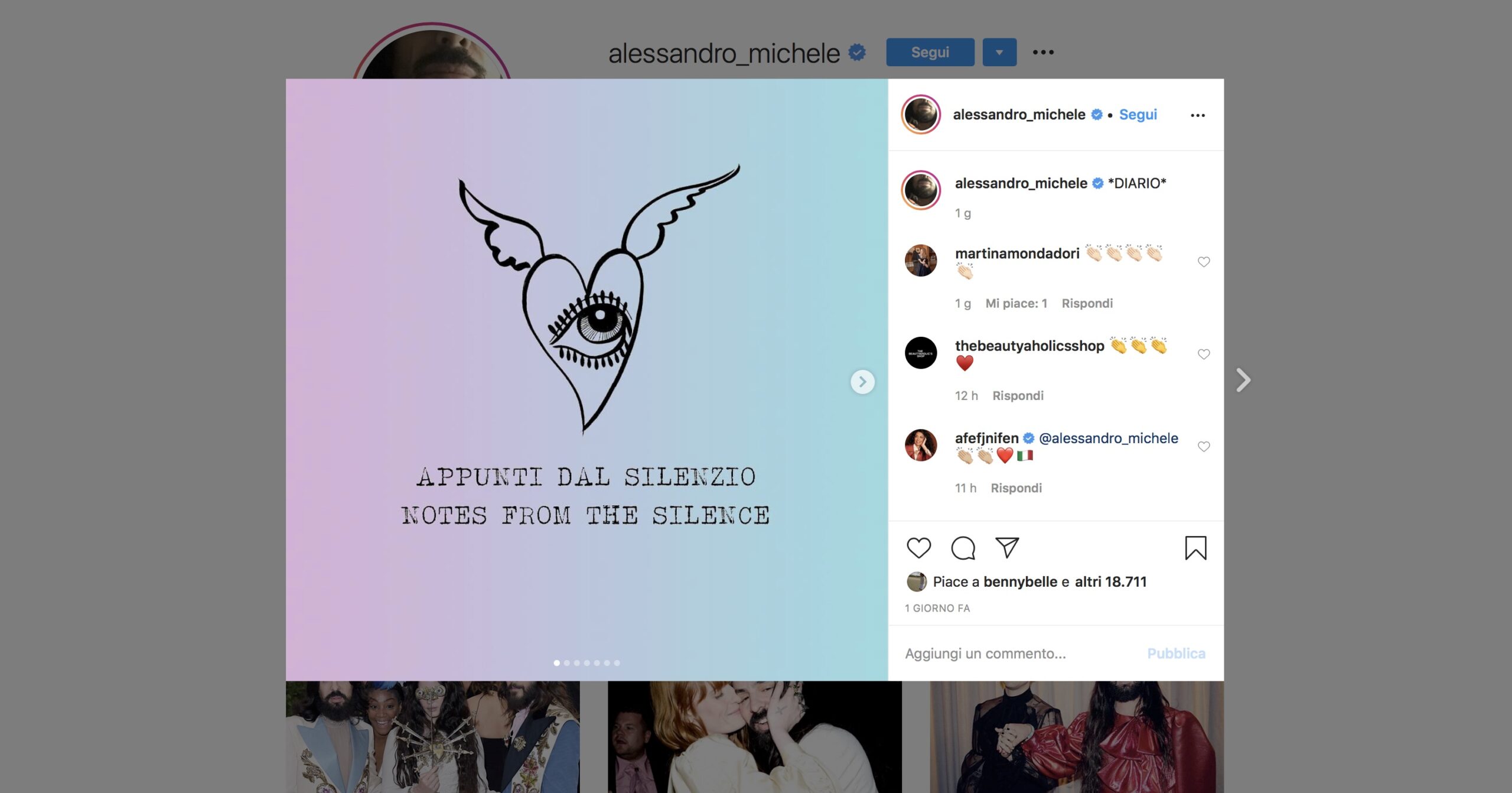
Task: Open the cheek kiss photo thumbnail
Action: point(755,737)
